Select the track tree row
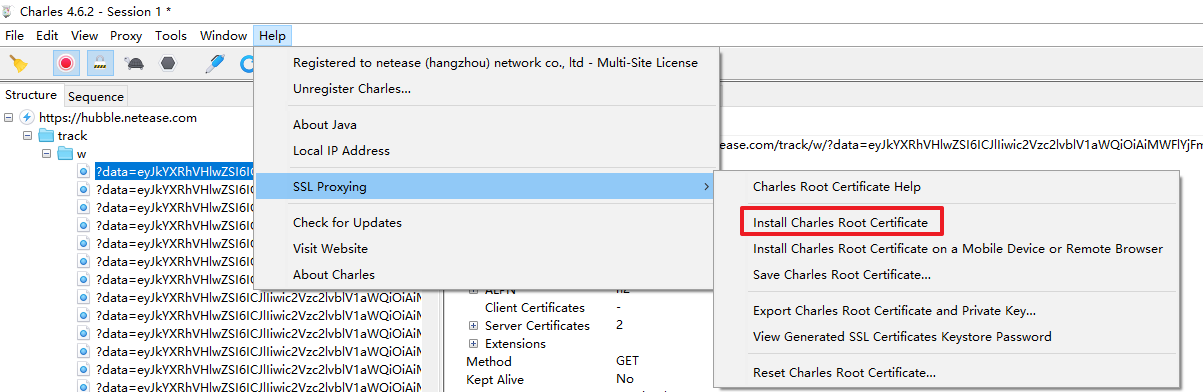 coord(72,135)
